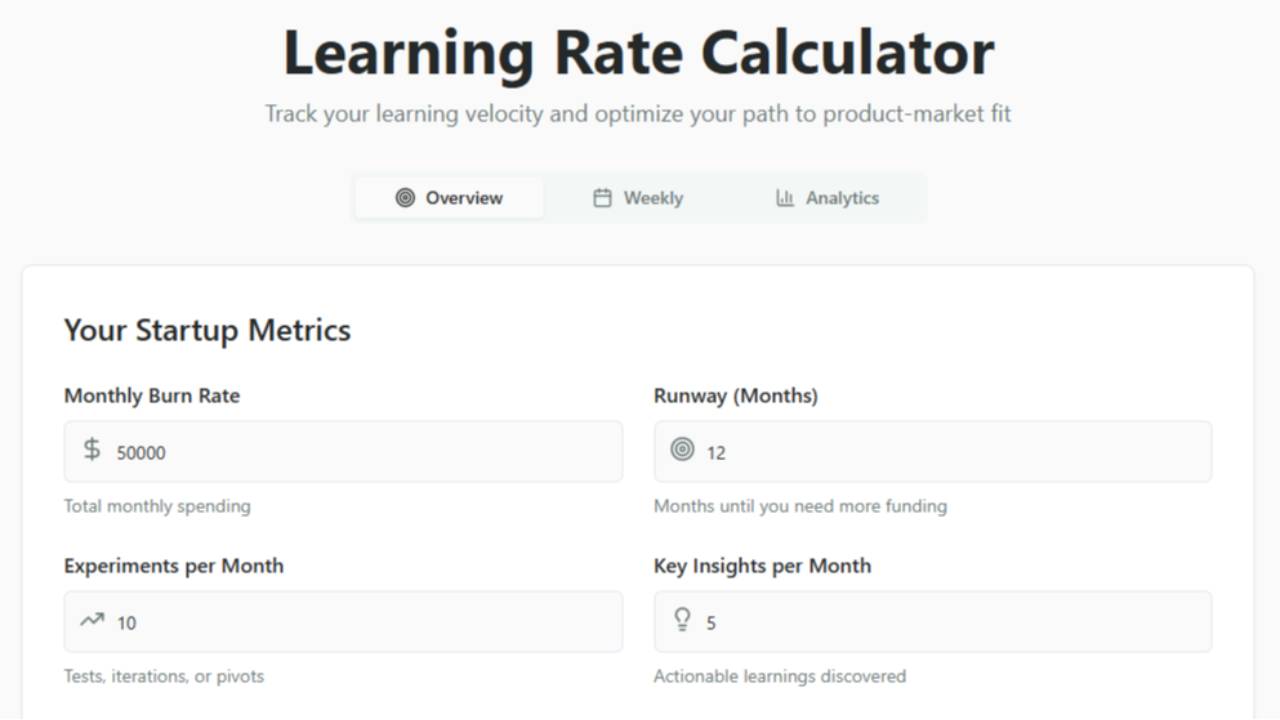This screenshot has height=720, width=1280.
Task: Click the Runway (Months) label
Action: (735, 396)
